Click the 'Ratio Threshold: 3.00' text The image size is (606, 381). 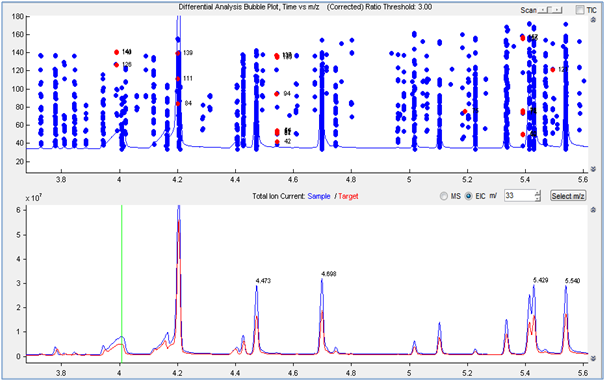click(x=399, y=7)
